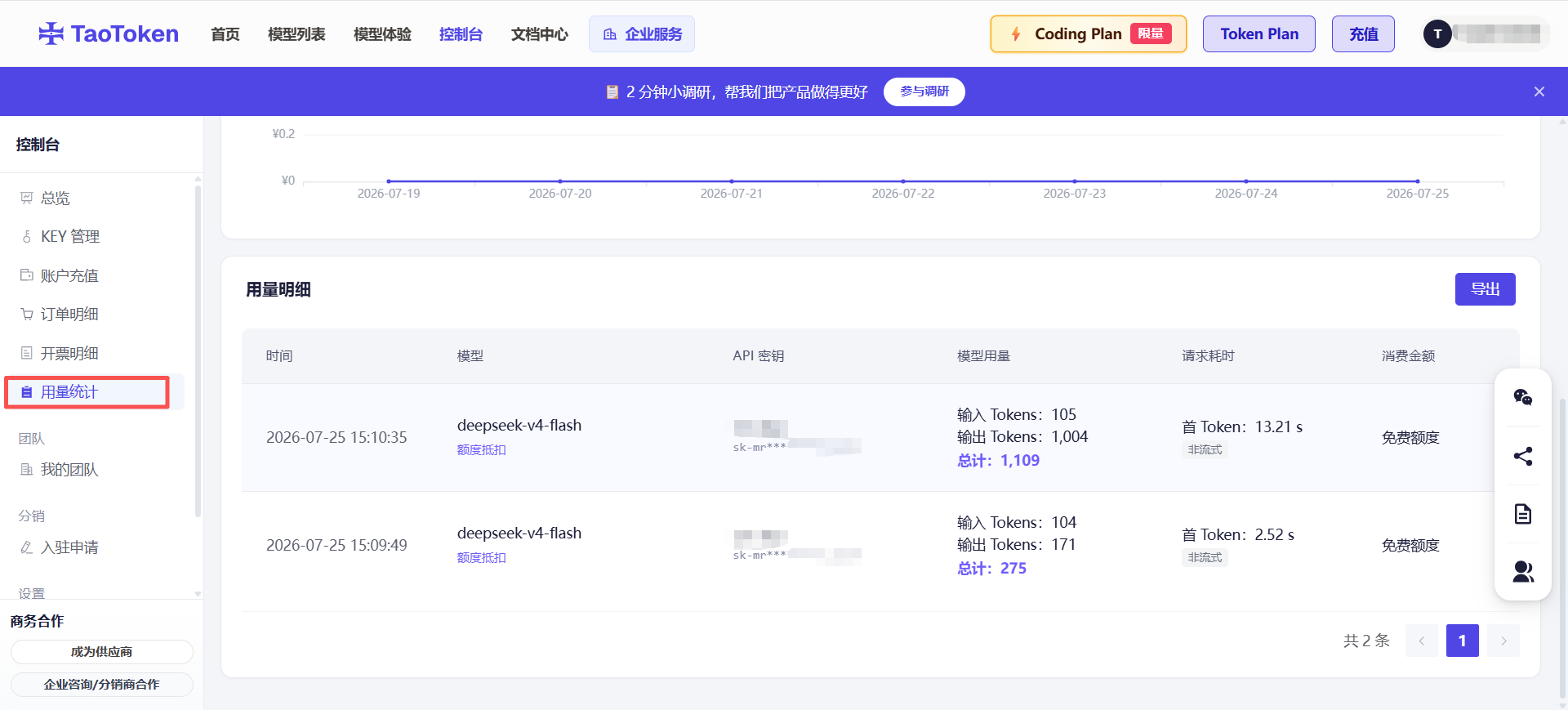
Task: Click the 消费金额 column header
Action: point(1408,356)
